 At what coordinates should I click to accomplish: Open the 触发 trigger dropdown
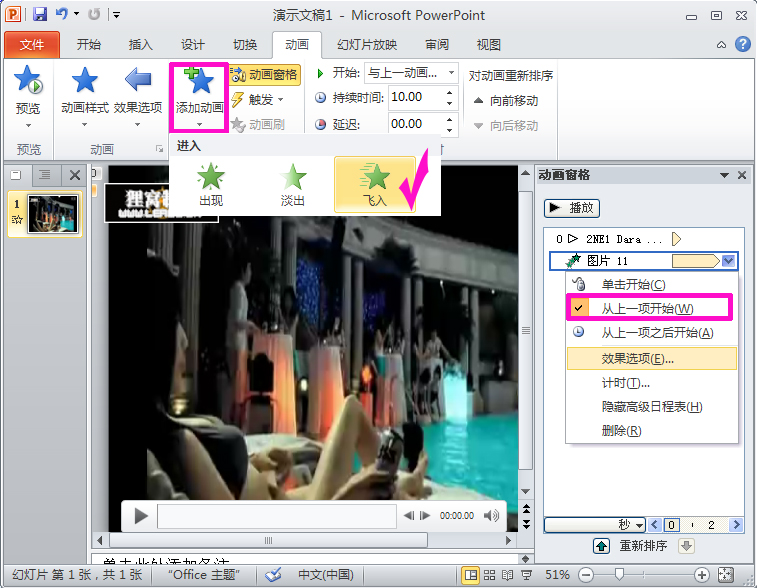[257, 100]
